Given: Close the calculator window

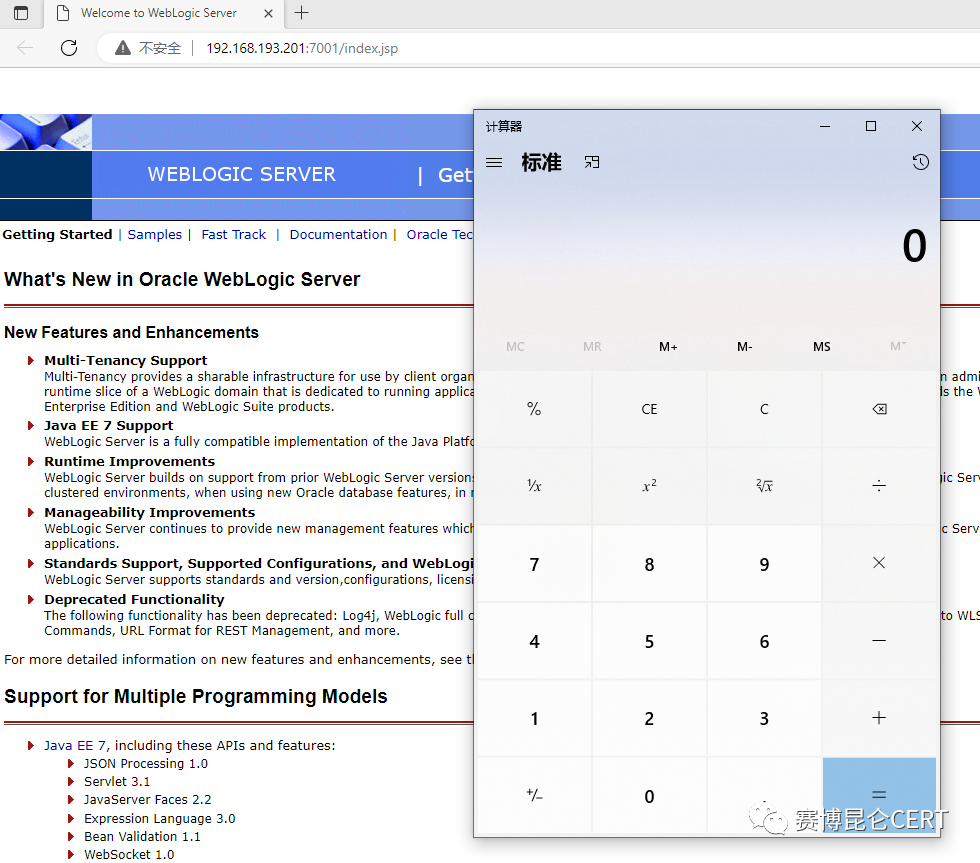Looking at the screenshot, I should (917, 126).
